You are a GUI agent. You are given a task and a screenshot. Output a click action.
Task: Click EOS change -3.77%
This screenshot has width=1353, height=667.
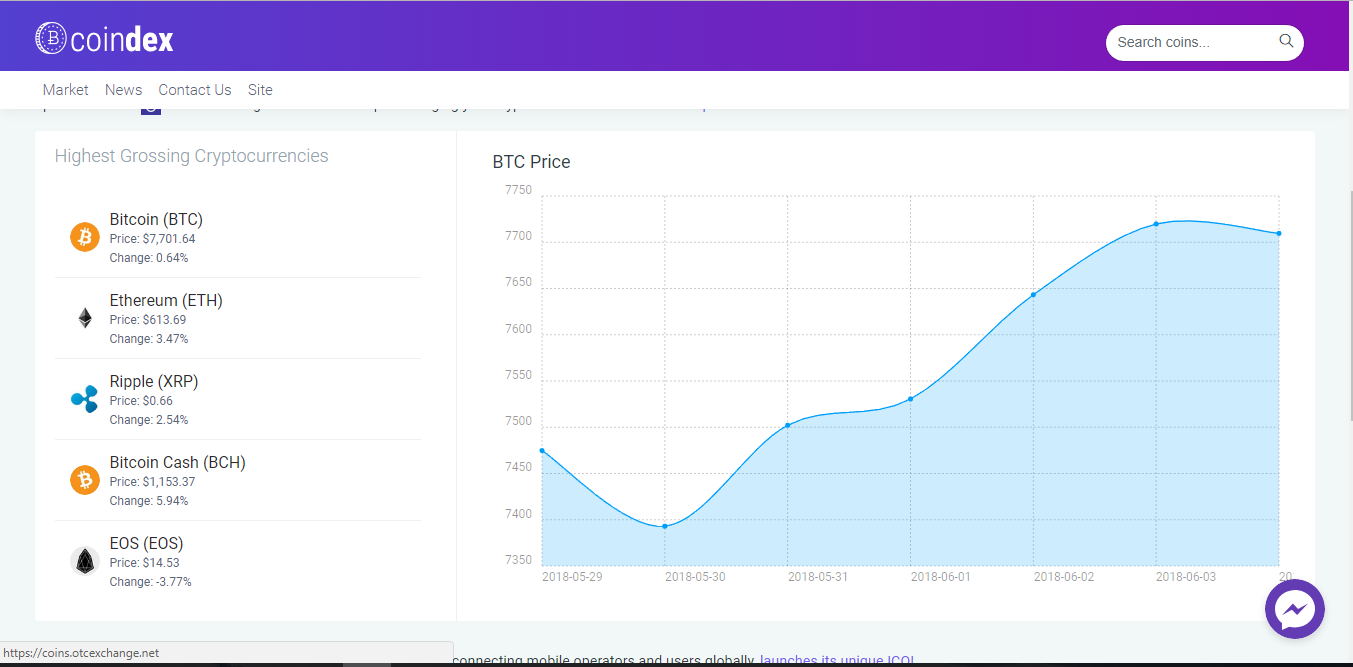click(x=151, y=582)
